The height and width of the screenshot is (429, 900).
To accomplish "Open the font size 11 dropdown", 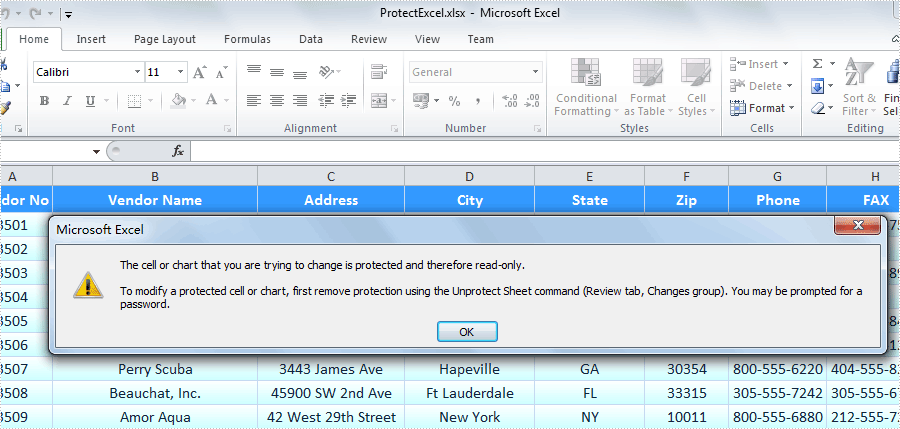I will [x=181, y=72].
